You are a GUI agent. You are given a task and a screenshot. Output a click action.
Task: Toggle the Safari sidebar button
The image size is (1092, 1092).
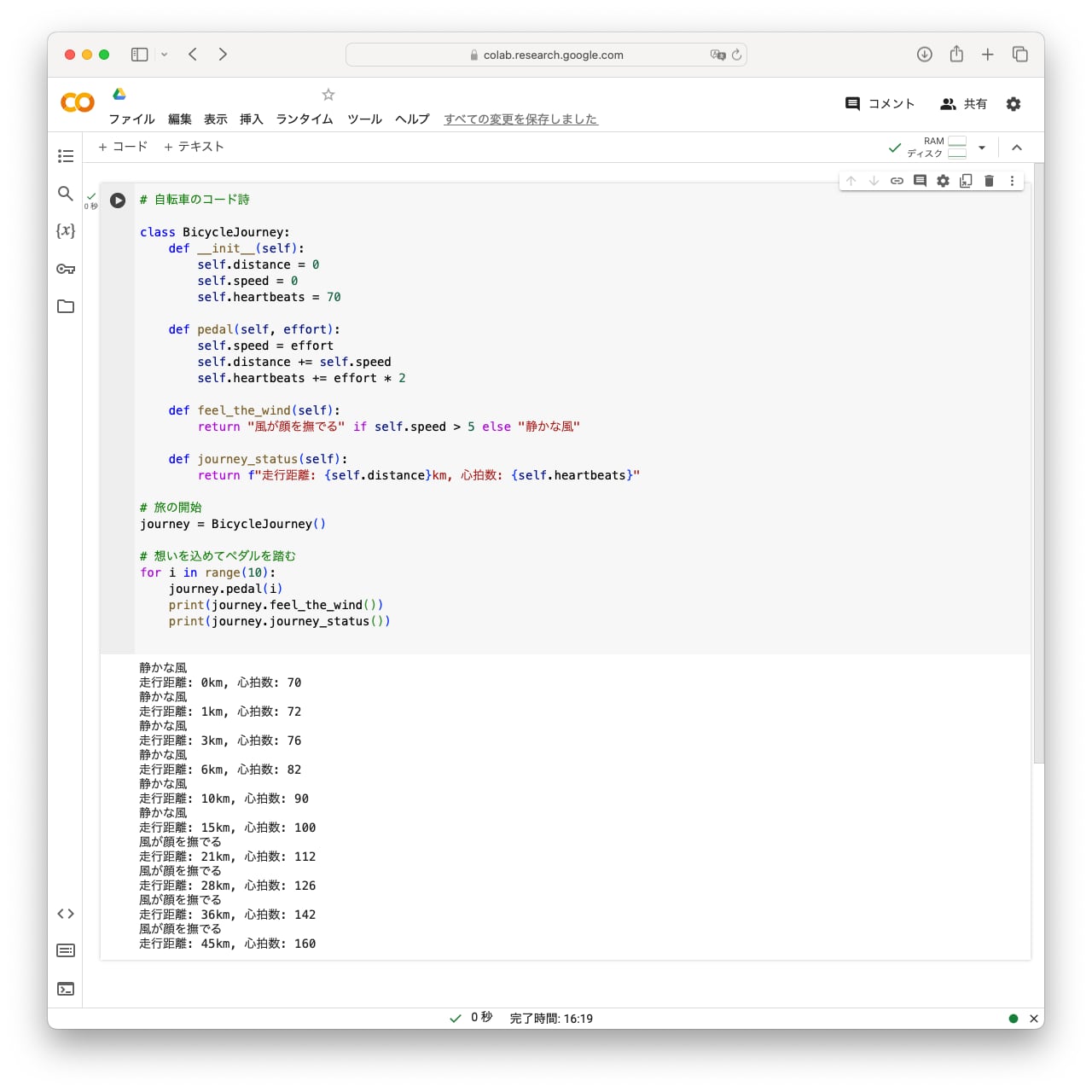[140, 55]
